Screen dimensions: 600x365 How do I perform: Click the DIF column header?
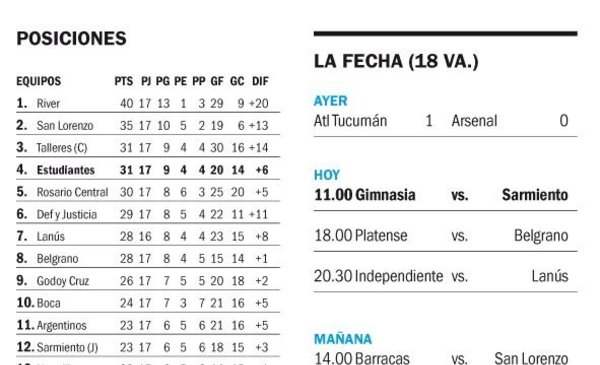260,81
